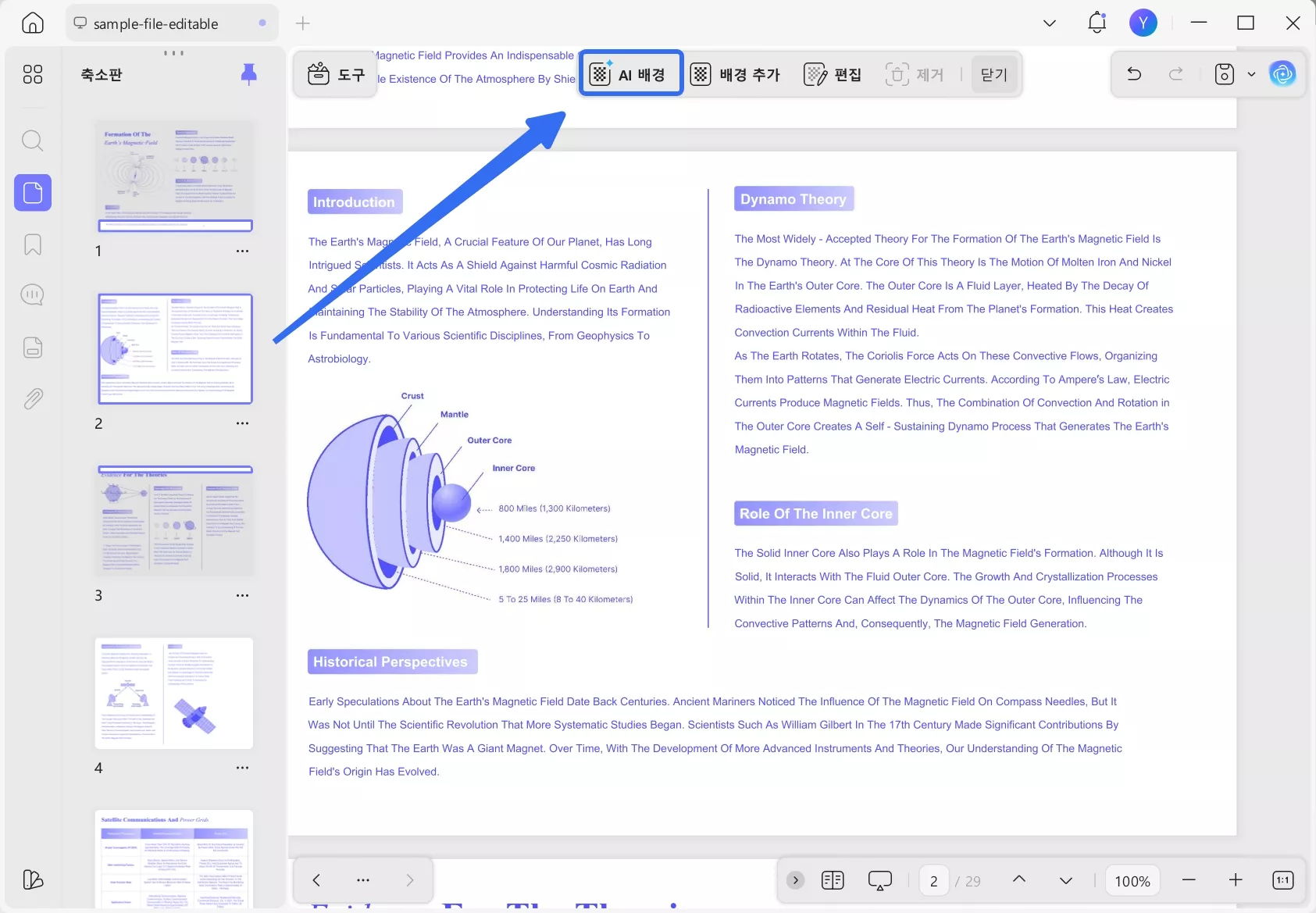Click 편집 to edit background
The image size is (1316, 913).
(833, 74)
